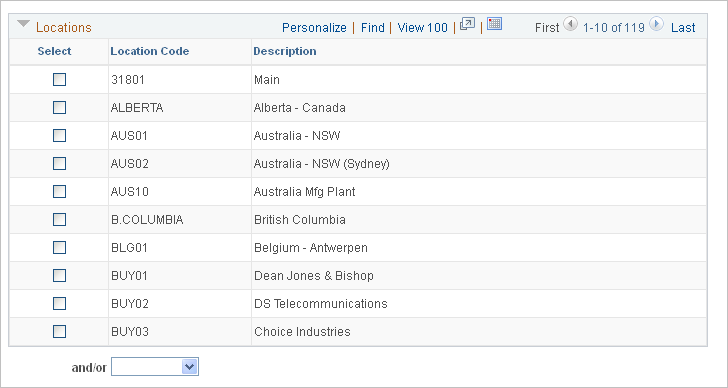The height and width of the screenshot is (388, 728).
Task: Check the AUS10 location checkbox
Action: (x=59, y=192)
